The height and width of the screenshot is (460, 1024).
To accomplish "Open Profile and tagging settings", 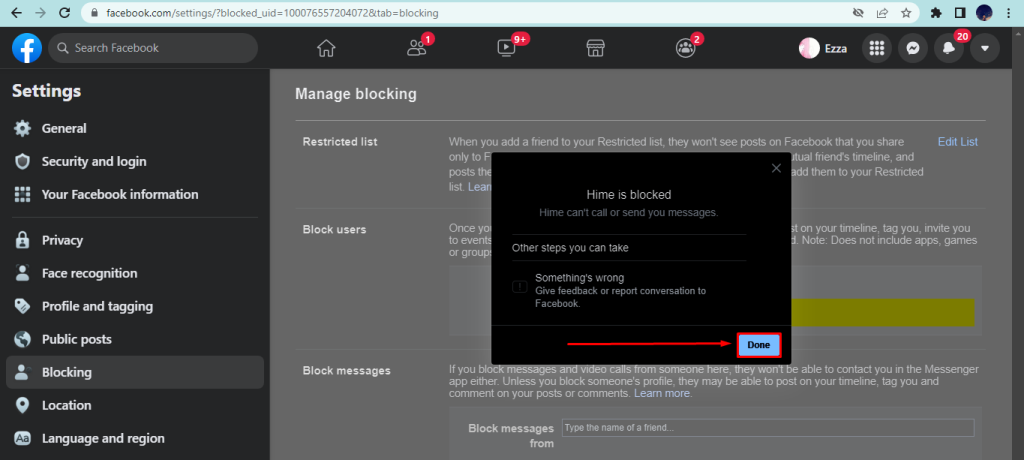I will (135, 306).
